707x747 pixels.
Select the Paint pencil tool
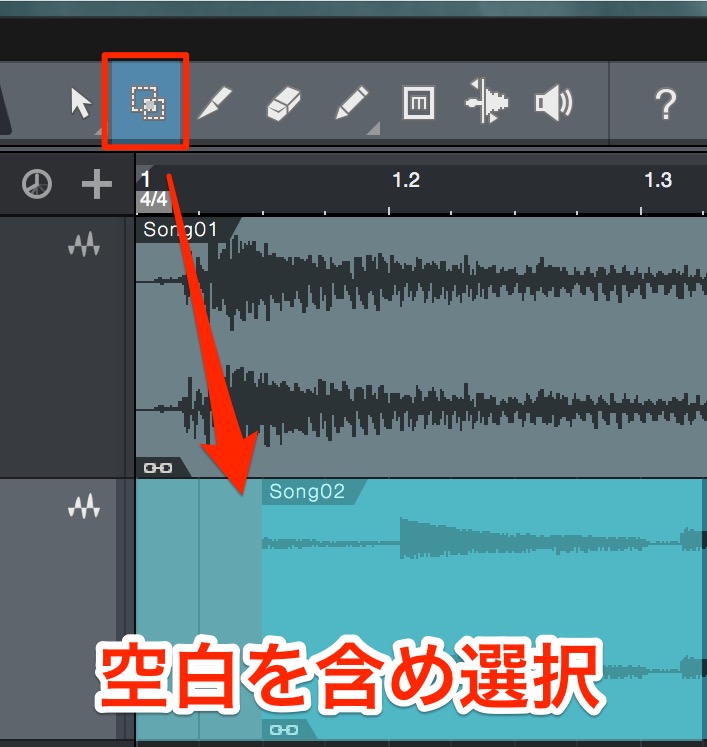[x=352, y=102]
